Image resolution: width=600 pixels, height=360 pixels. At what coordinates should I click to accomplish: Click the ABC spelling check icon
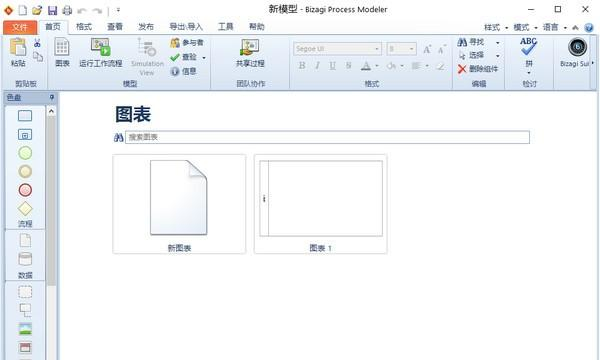(x=528, y=47)
